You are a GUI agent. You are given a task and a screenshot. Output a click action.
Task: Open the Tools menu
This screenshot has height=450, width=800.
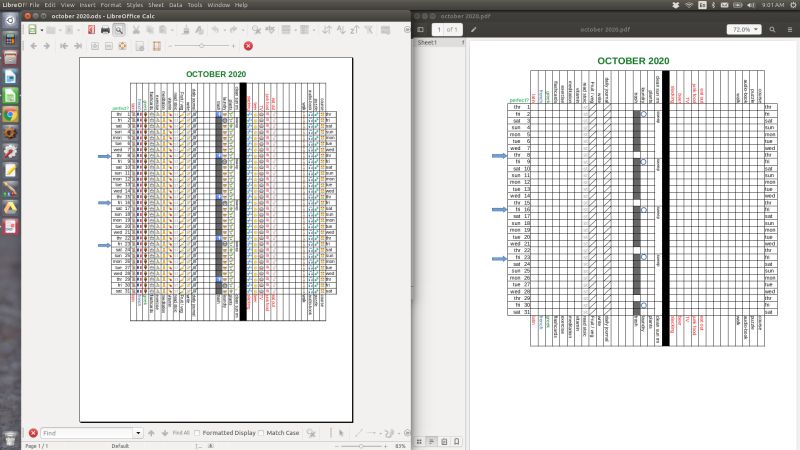[x=194, y=5]
